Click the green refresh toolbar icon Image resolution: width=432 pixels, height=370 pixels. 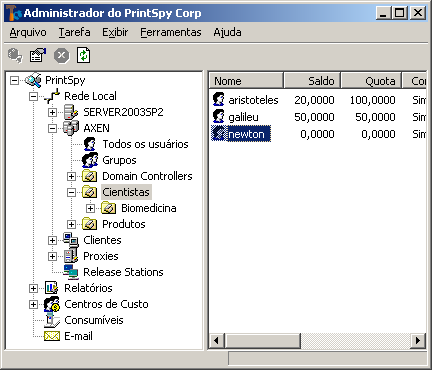[83, 55]
